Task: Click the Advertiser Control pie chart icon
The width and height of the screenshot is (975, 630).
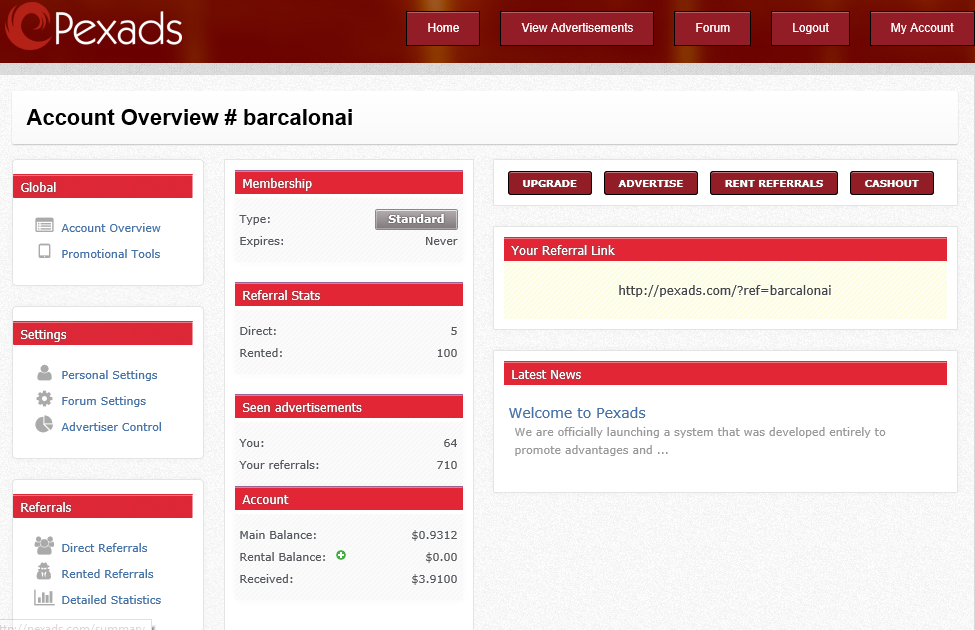Action: tap(44, 424)
